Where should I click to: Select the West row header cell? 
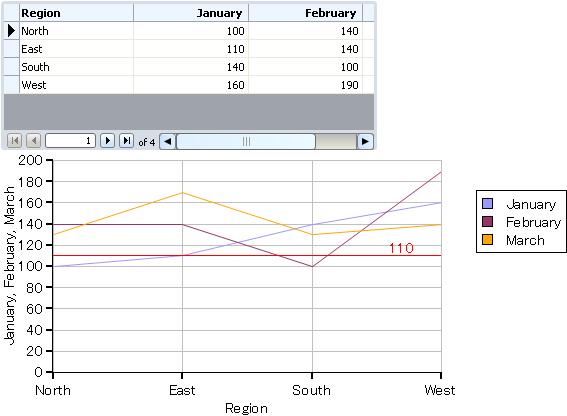(12, 85)
